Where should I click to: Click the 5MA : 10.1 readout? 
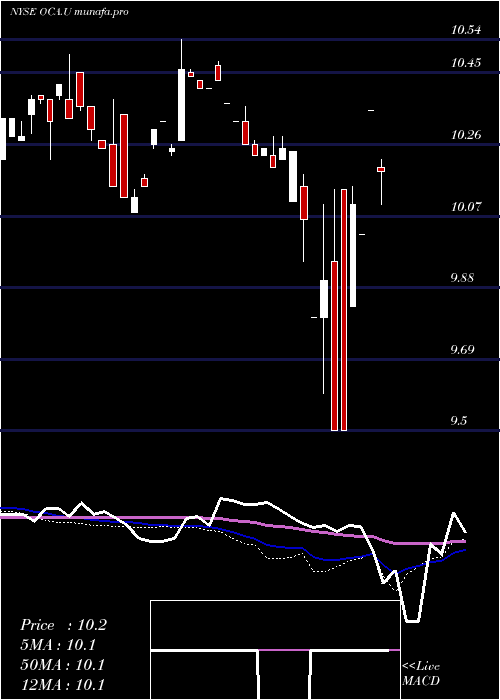click(58, 645)
